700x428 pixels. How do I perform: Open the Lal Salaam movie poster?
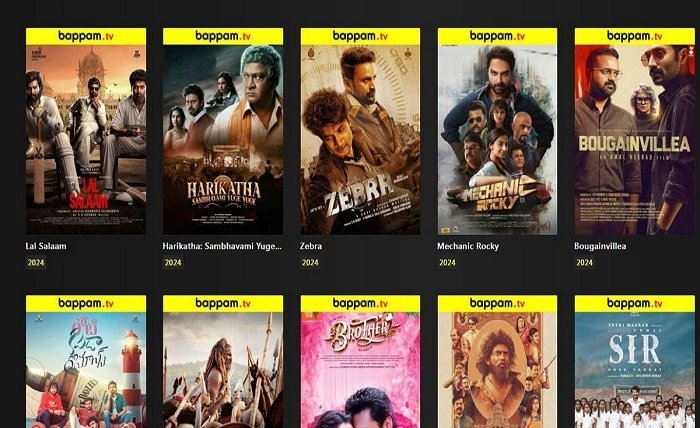tap(86, 131)
